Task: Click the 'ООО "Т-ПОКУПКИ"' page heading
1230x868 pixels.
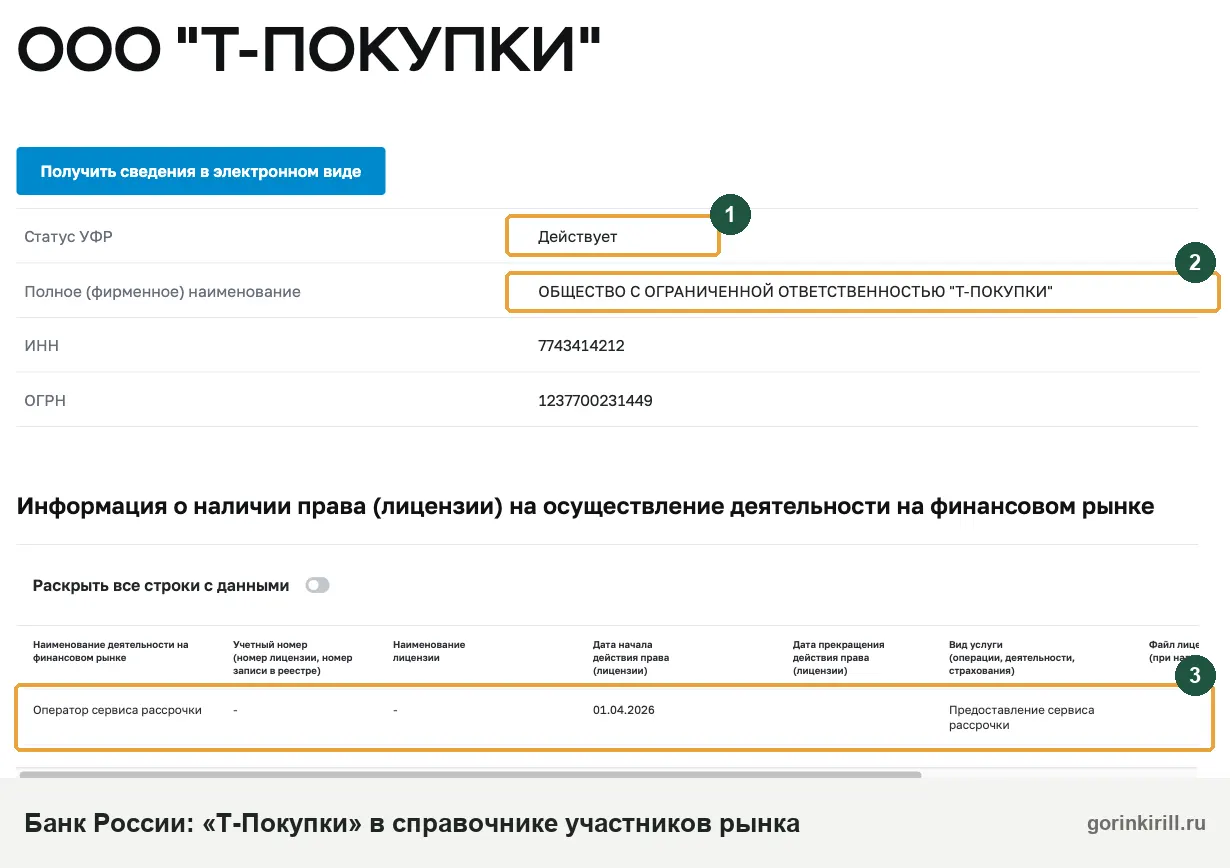Action: [310, 48]
